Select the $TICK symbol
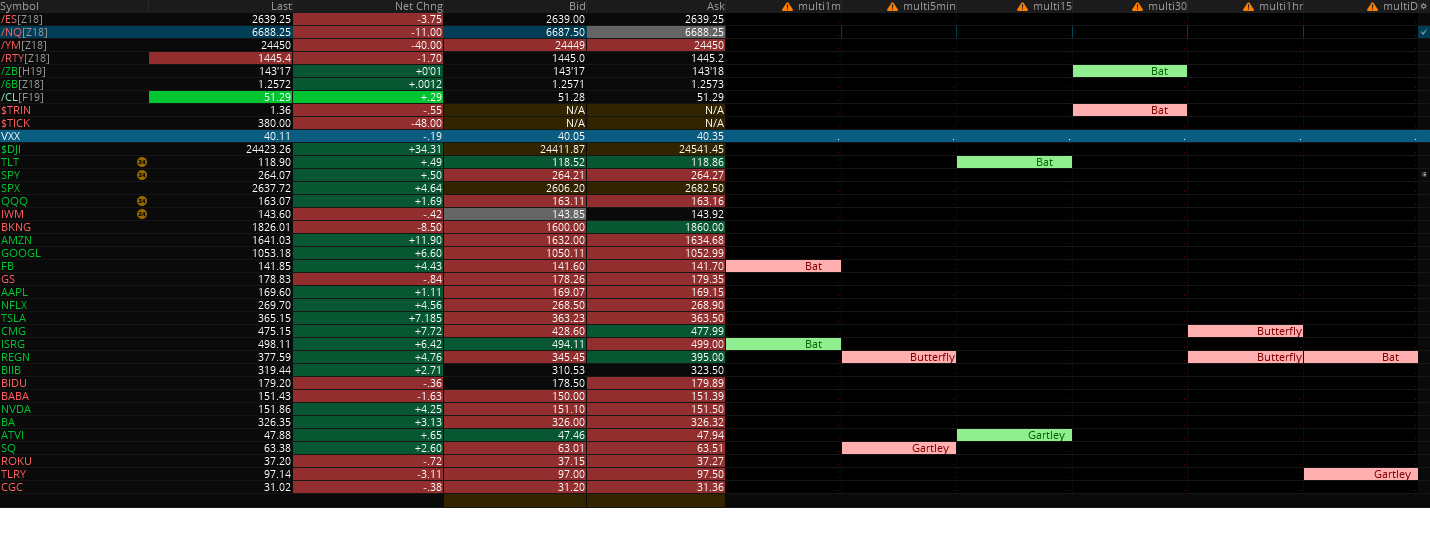 click(15, 123)
